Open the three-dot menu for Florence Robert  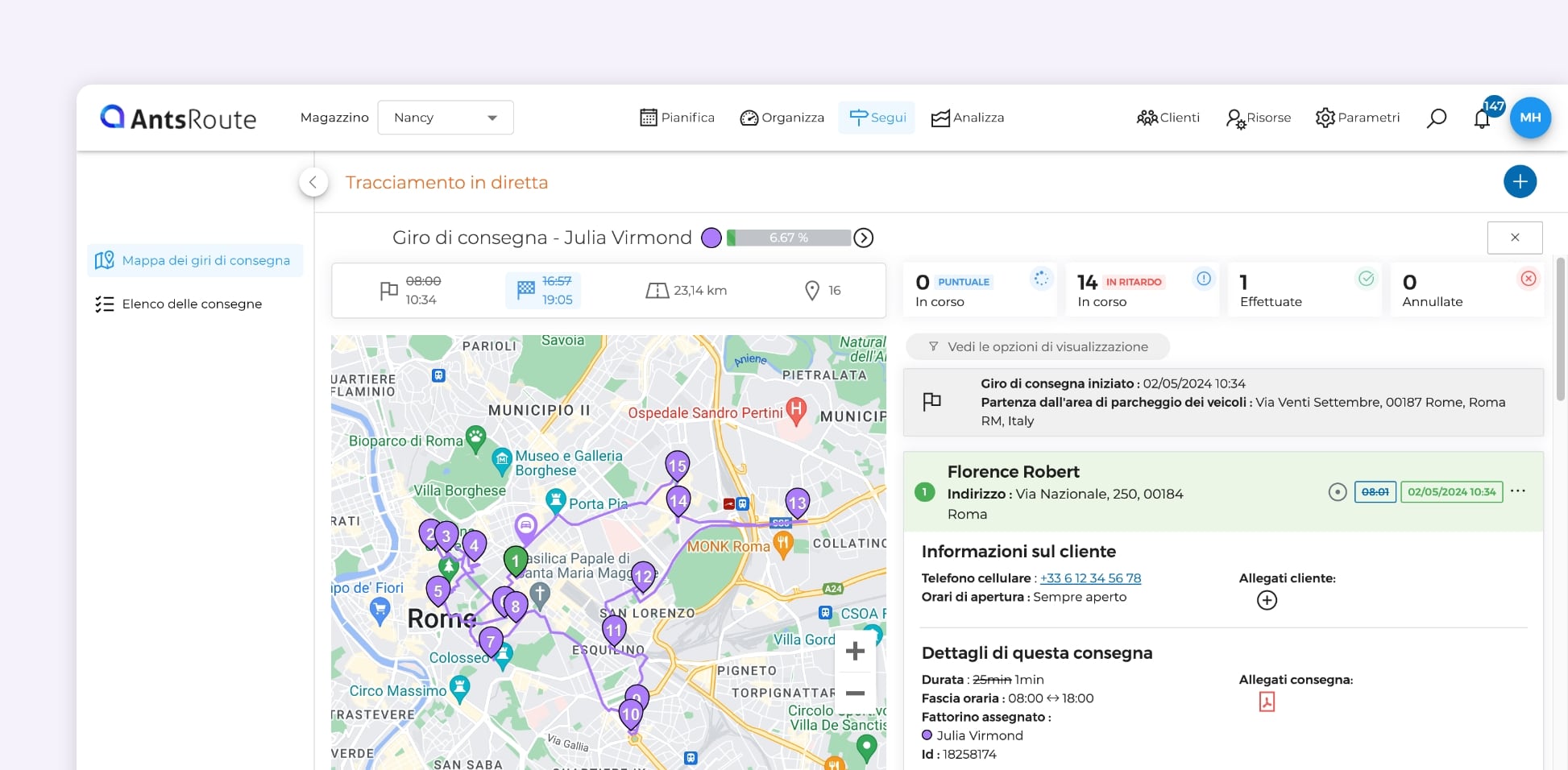pos(1518,491)
